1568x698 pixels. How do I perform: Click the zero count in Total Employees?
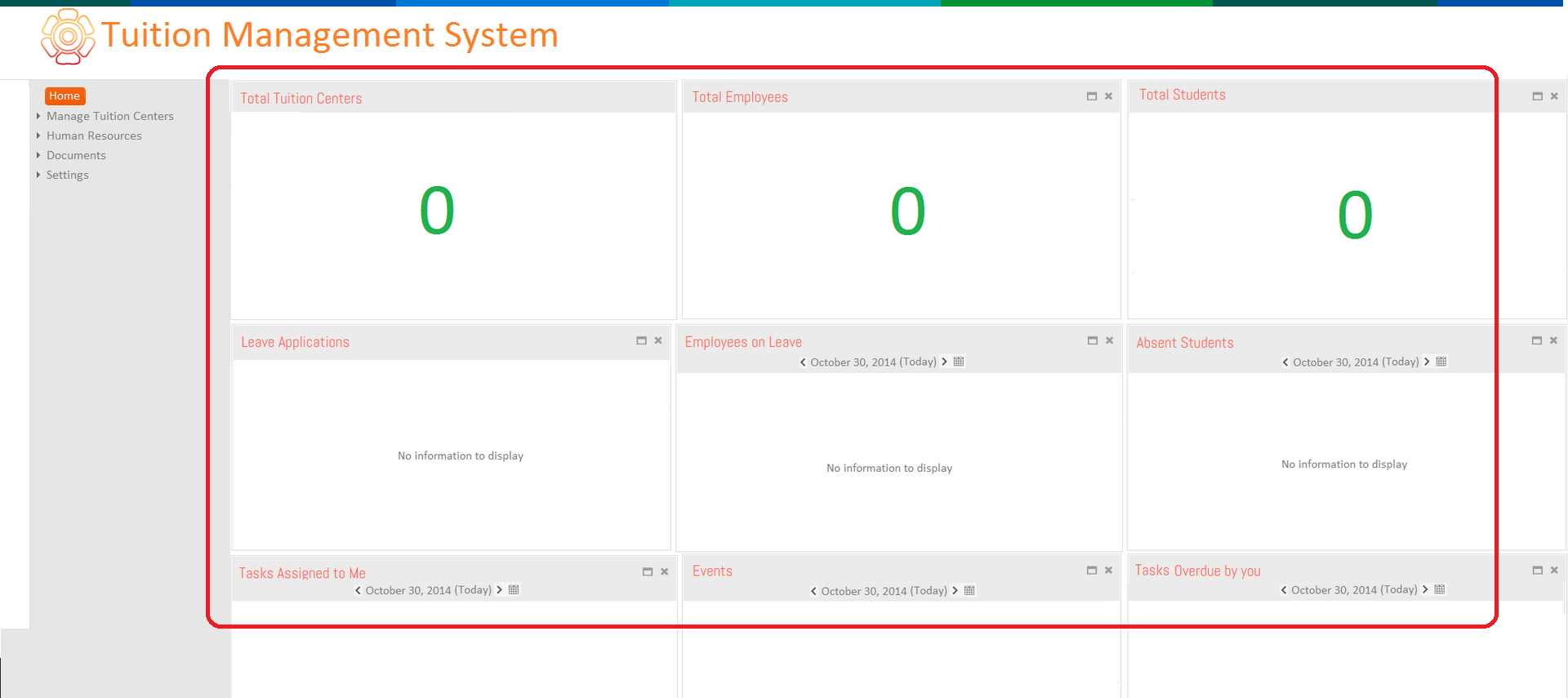tap(907, 211)
